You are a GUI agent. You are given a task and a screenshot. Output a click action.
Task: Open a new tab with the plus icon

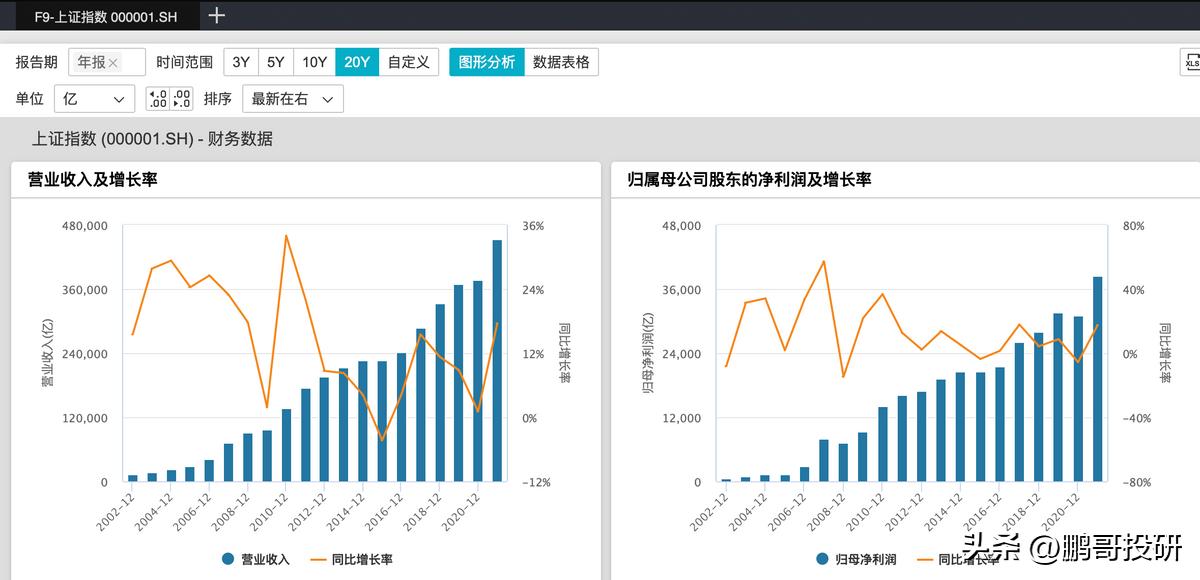tap(216, 15)
